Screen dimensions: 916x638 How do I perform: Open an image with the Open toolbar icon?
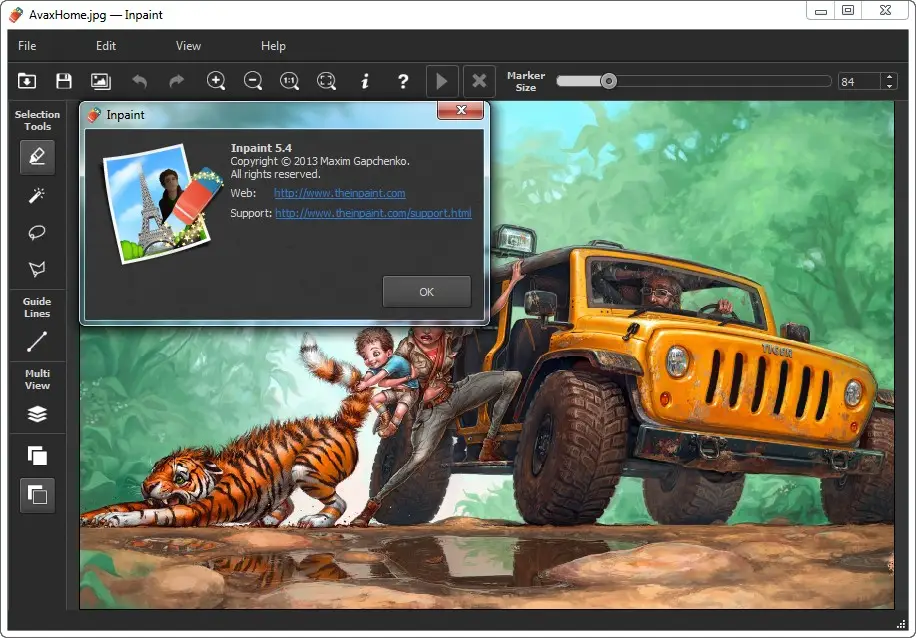tap(27, 81)
